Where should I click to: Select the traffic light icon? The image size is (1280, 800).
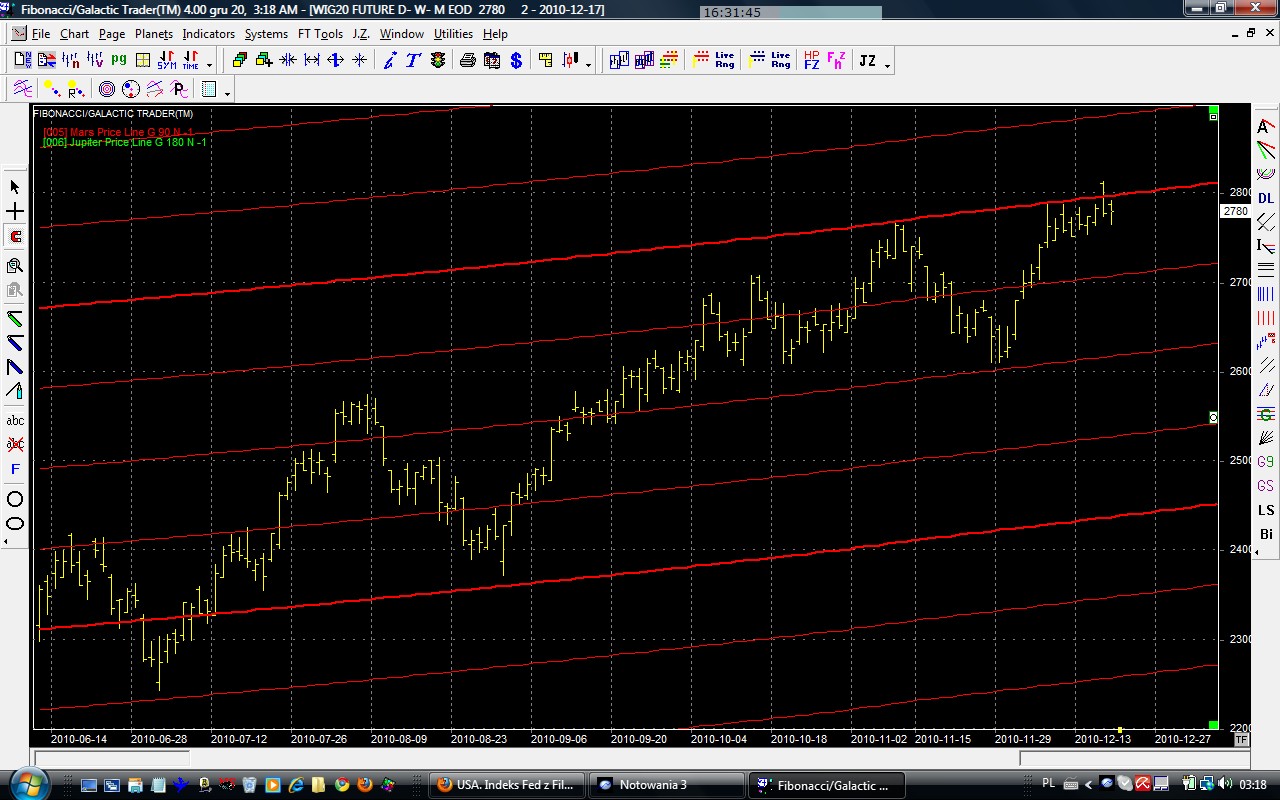point(438,61)
